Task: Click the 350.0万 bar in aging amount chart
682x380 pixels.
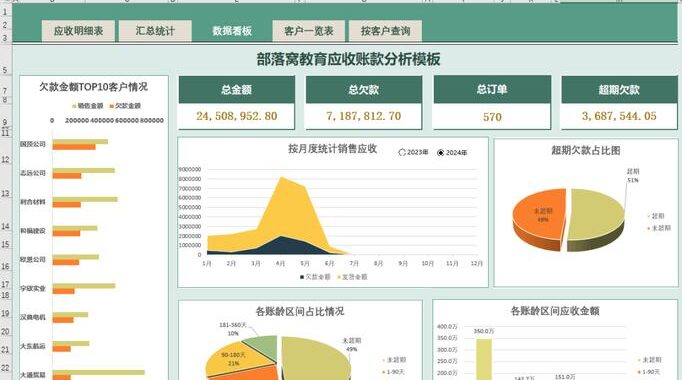Action: (484, 359)
